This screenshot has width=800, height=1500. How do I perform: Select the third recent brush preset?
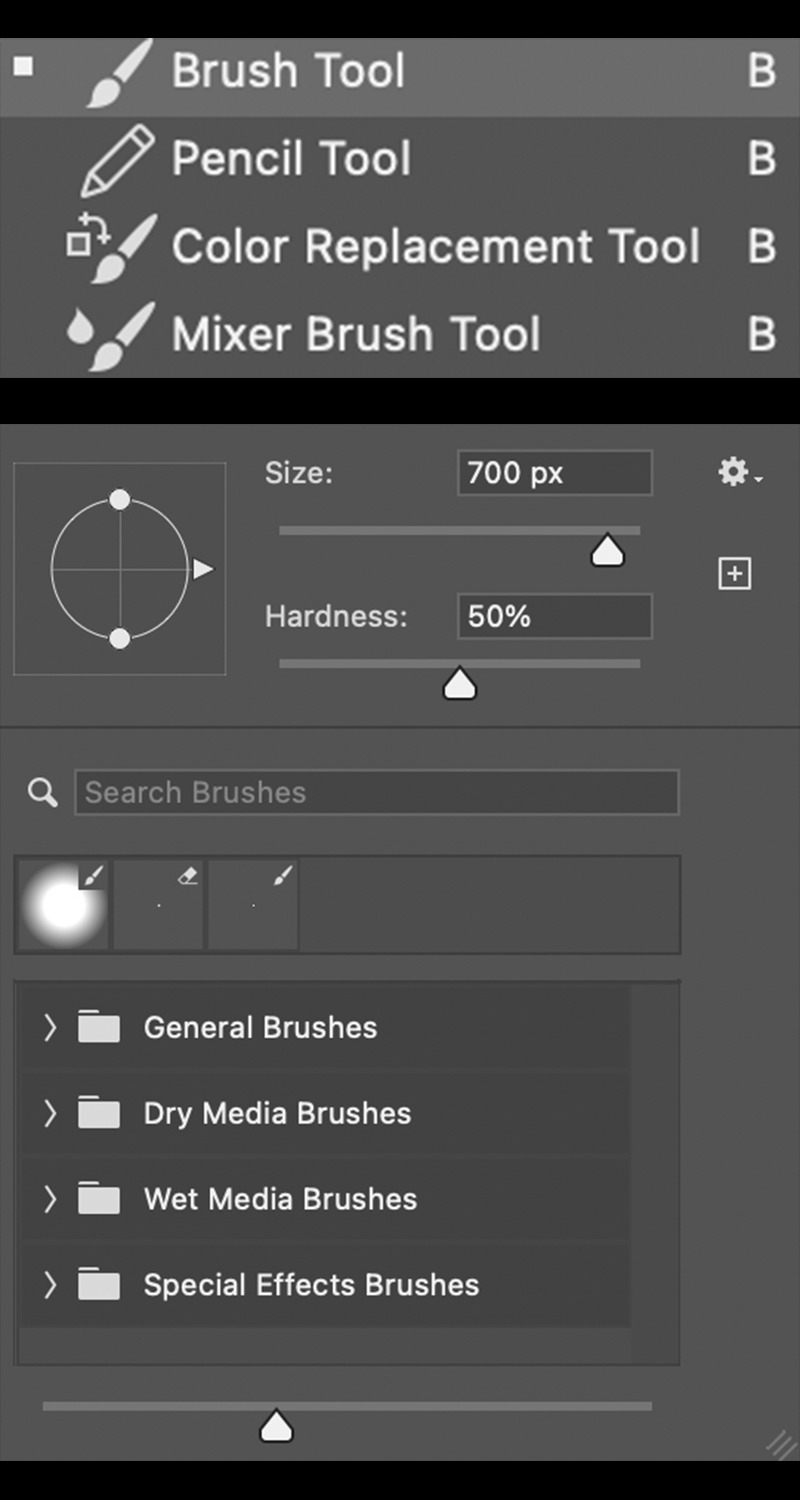pos(253,905)
